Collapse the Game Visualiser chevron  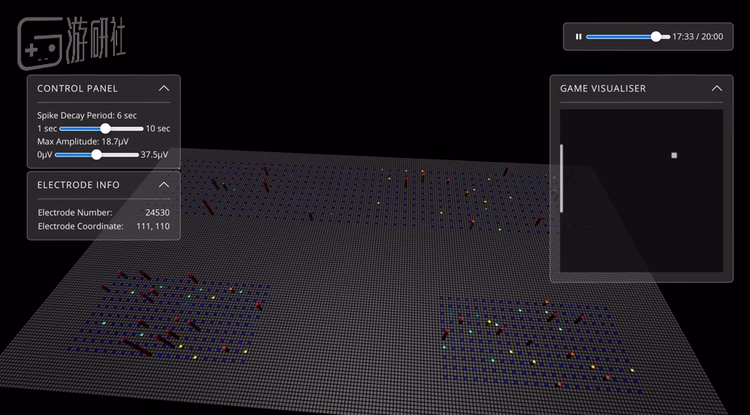click(716, 89)
